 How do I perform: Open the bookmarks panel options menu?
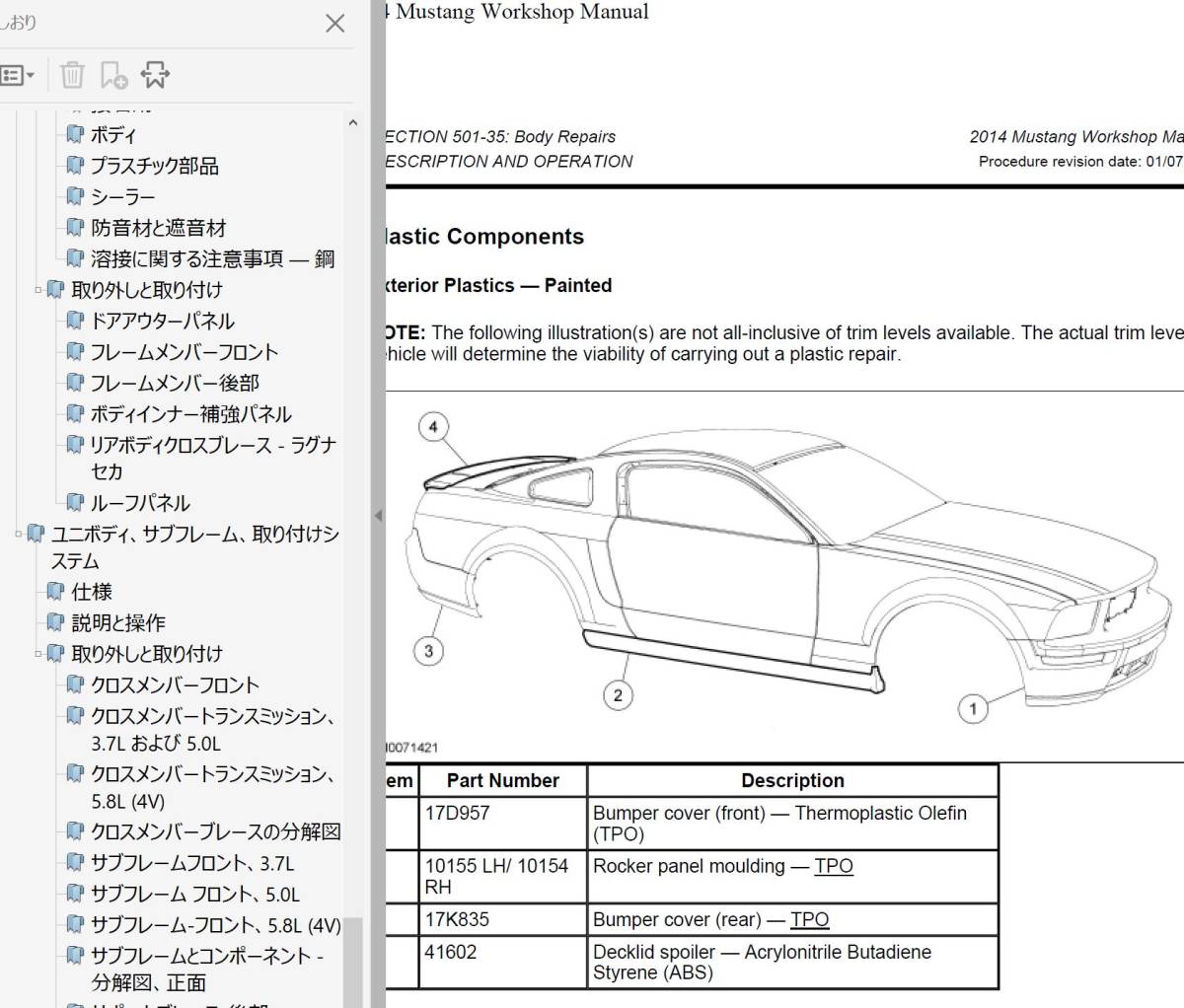(x=17, y=75)
